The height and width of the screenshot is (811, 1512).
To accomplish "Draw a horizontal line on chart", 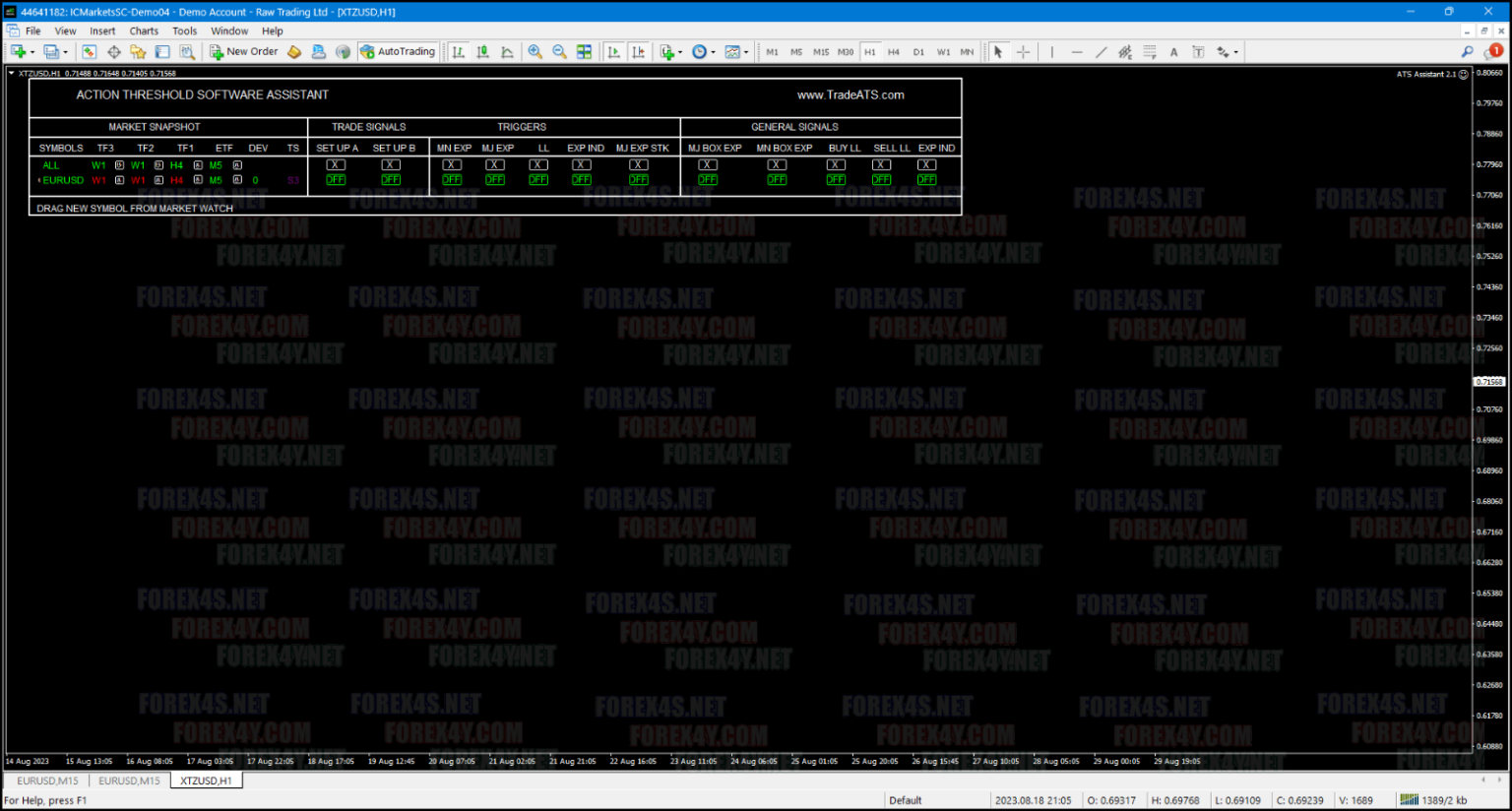I will pos(1076,52).
